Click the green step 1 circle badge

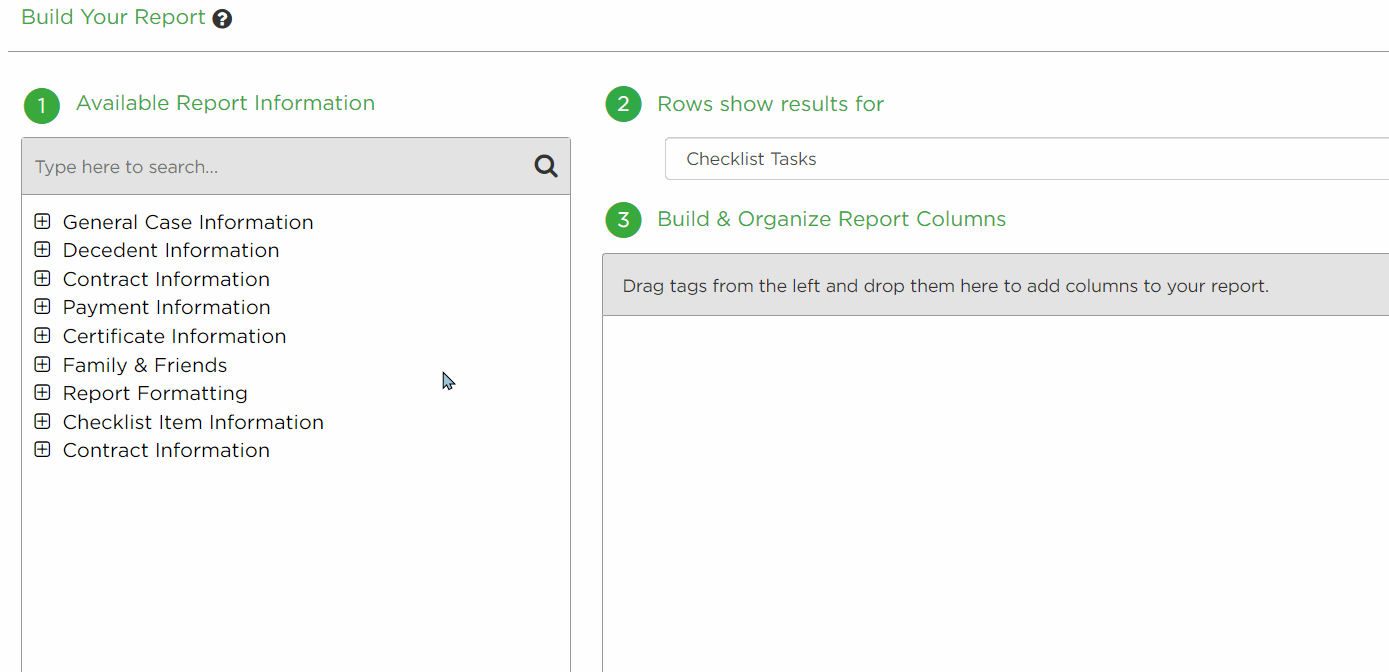click(x=41, y=105)
